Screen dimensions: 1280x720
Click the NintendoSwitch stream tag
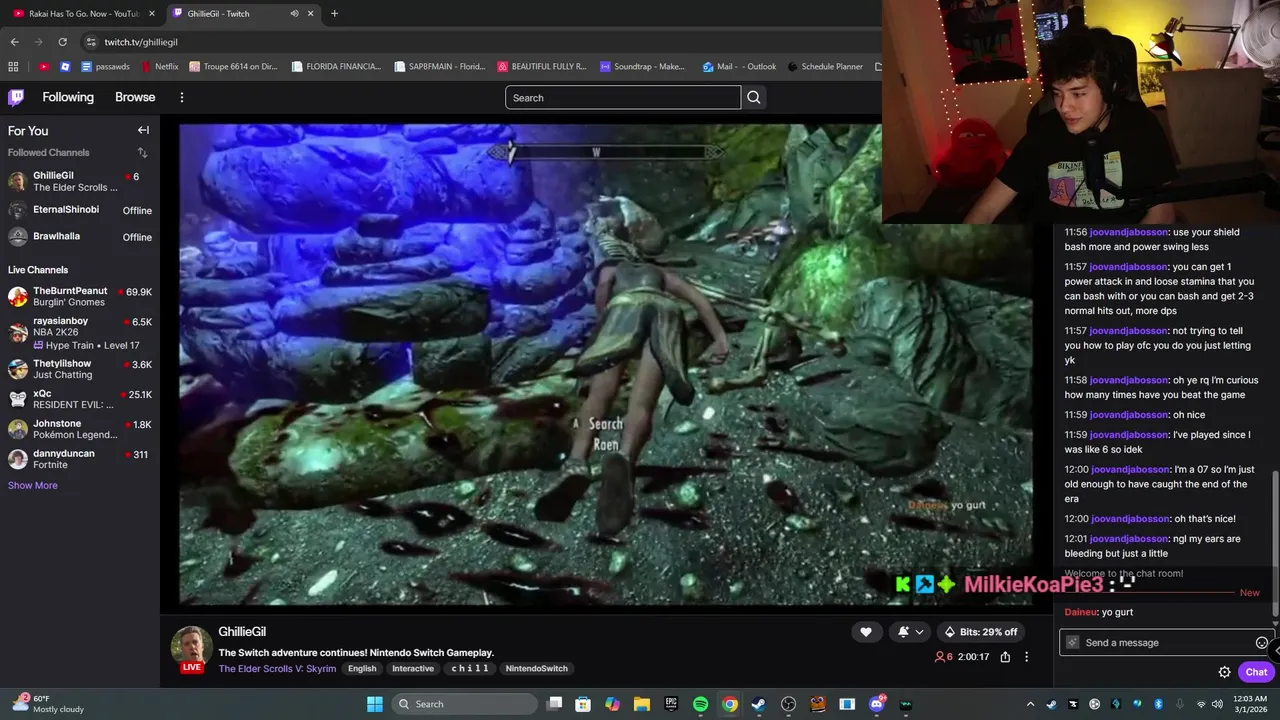click(536, 669)
